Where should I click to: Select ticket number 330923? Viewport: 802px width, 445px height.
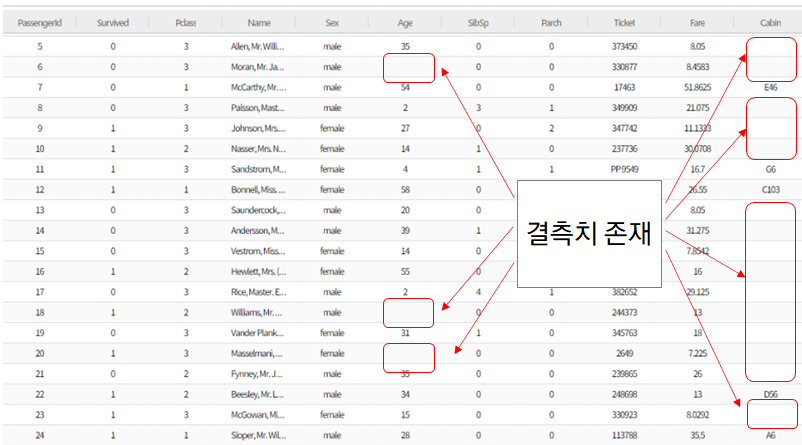[625, 415]
